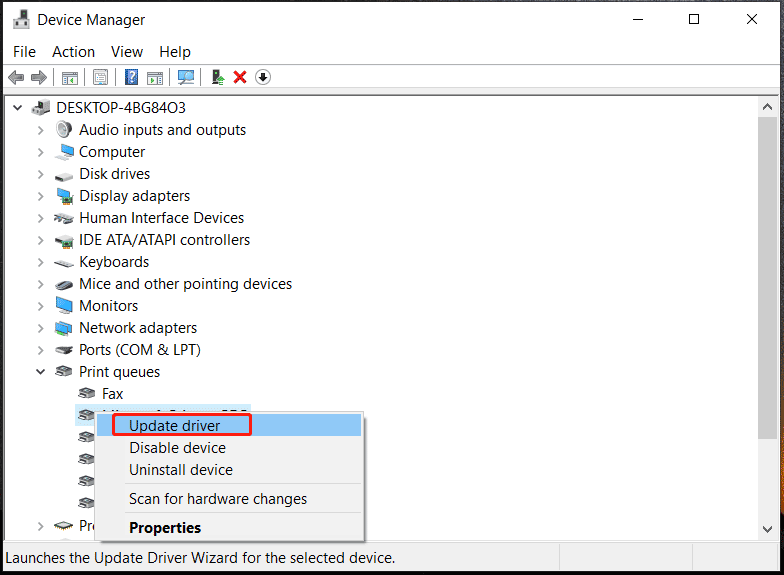Open the Help menu
The height and width of the screenshot is (575, 784).
[175, 52]
